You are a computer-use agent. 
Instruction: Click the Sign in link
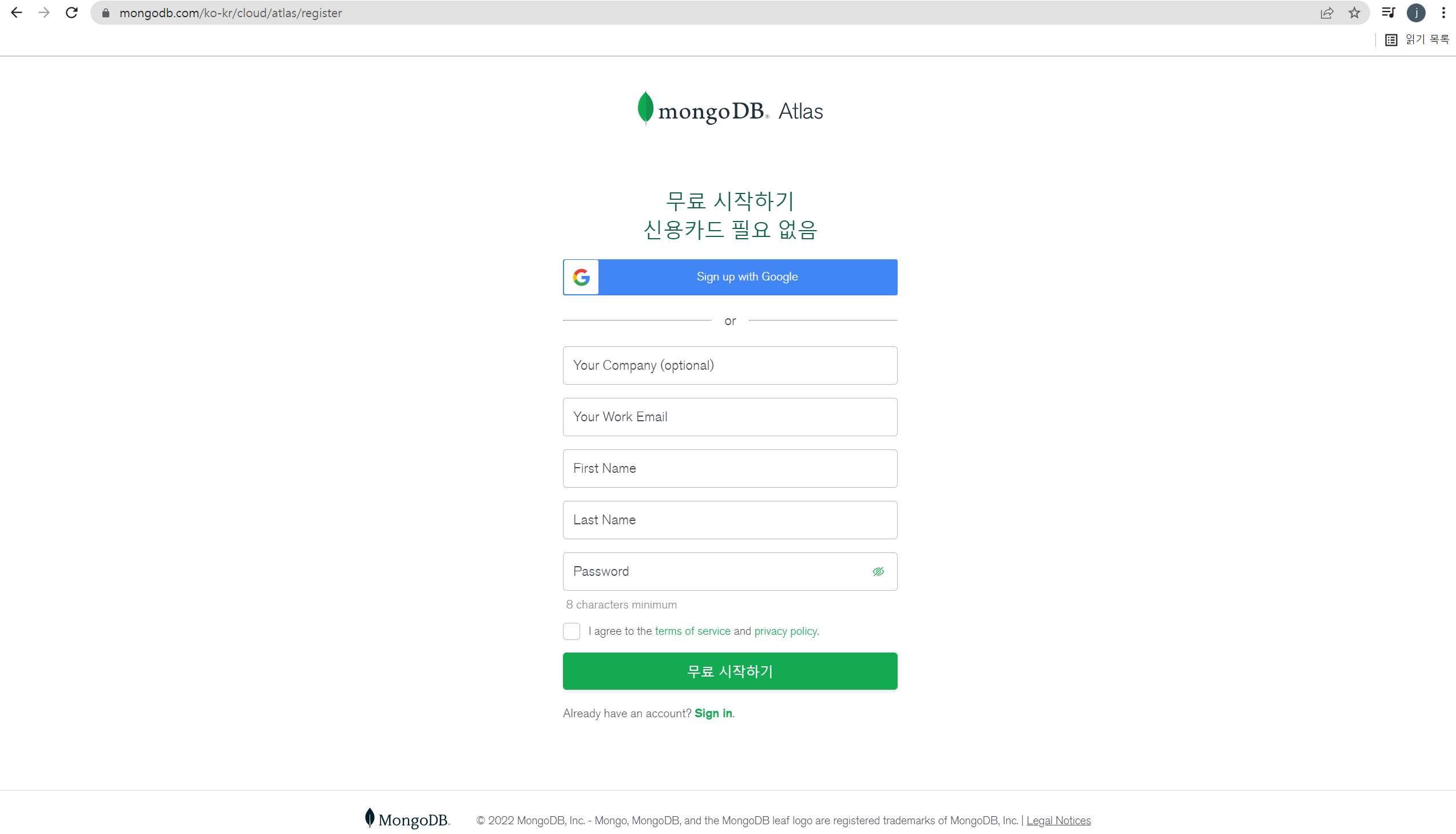[x=713, y=713]
